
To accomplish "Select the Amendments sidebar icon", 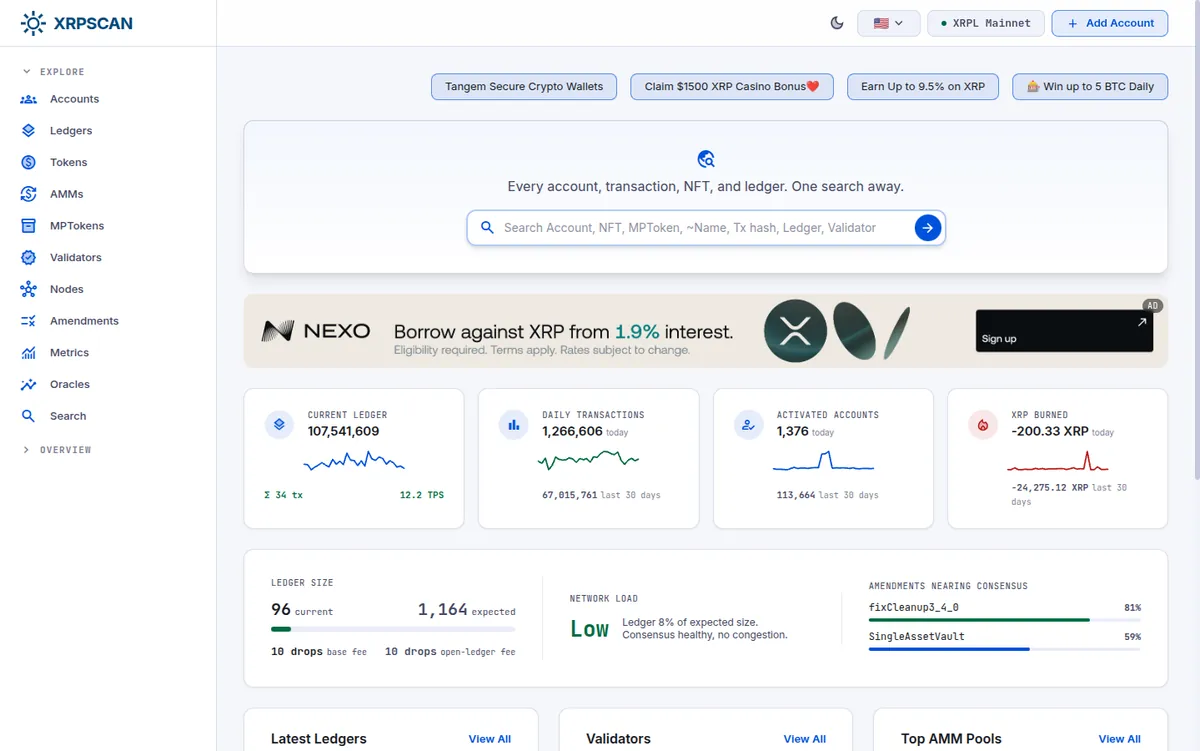I will point(29,321).
